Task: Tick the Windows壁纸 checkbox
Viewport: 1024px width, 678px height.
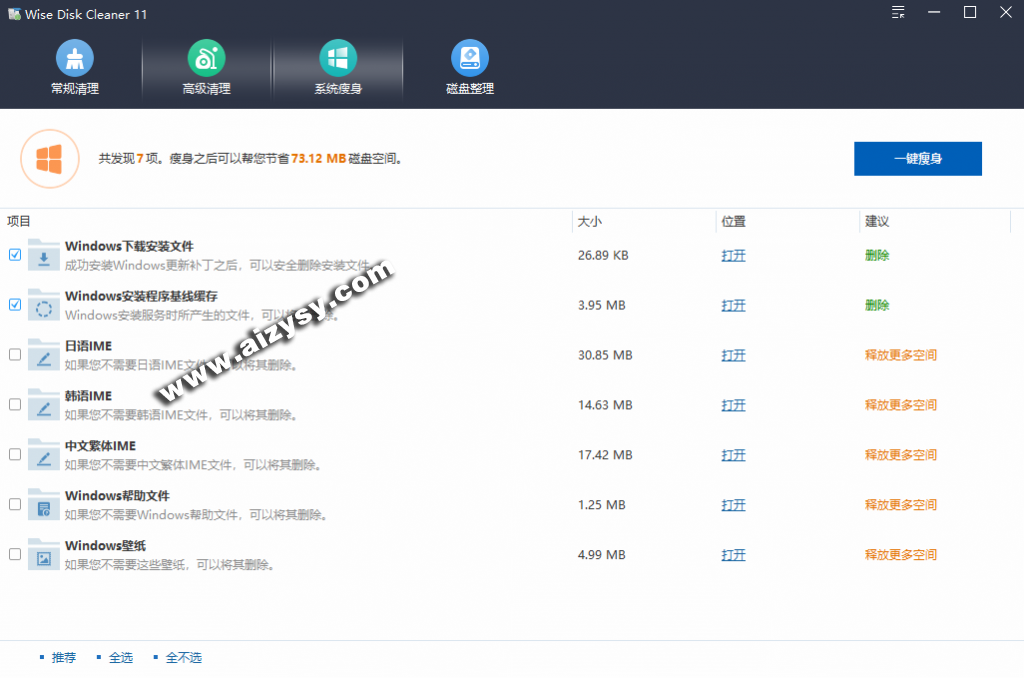Action: tap(15, 554)
